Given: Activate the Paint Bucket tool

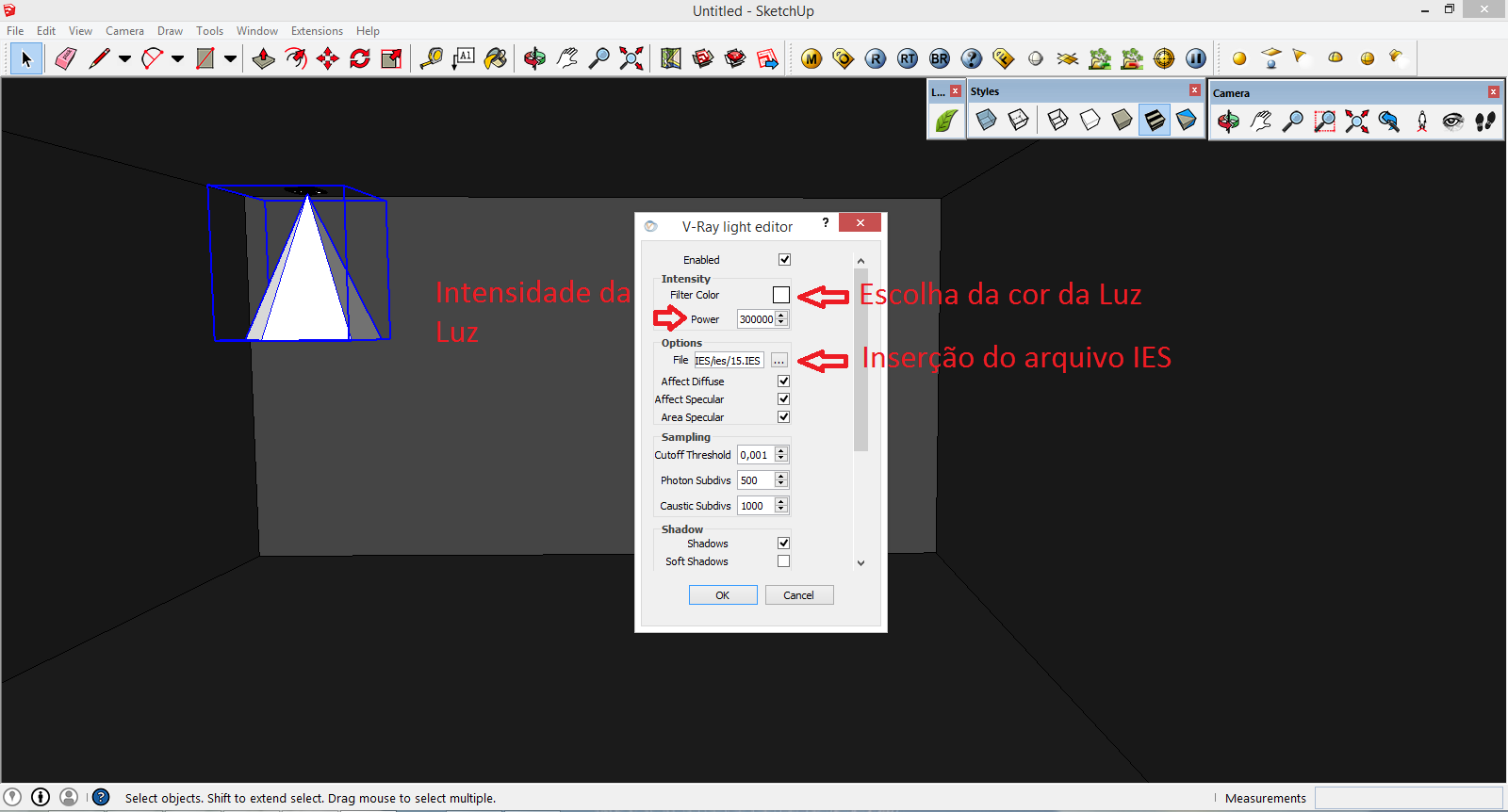Looking at the screenshot, I should (x=496, y=58).
